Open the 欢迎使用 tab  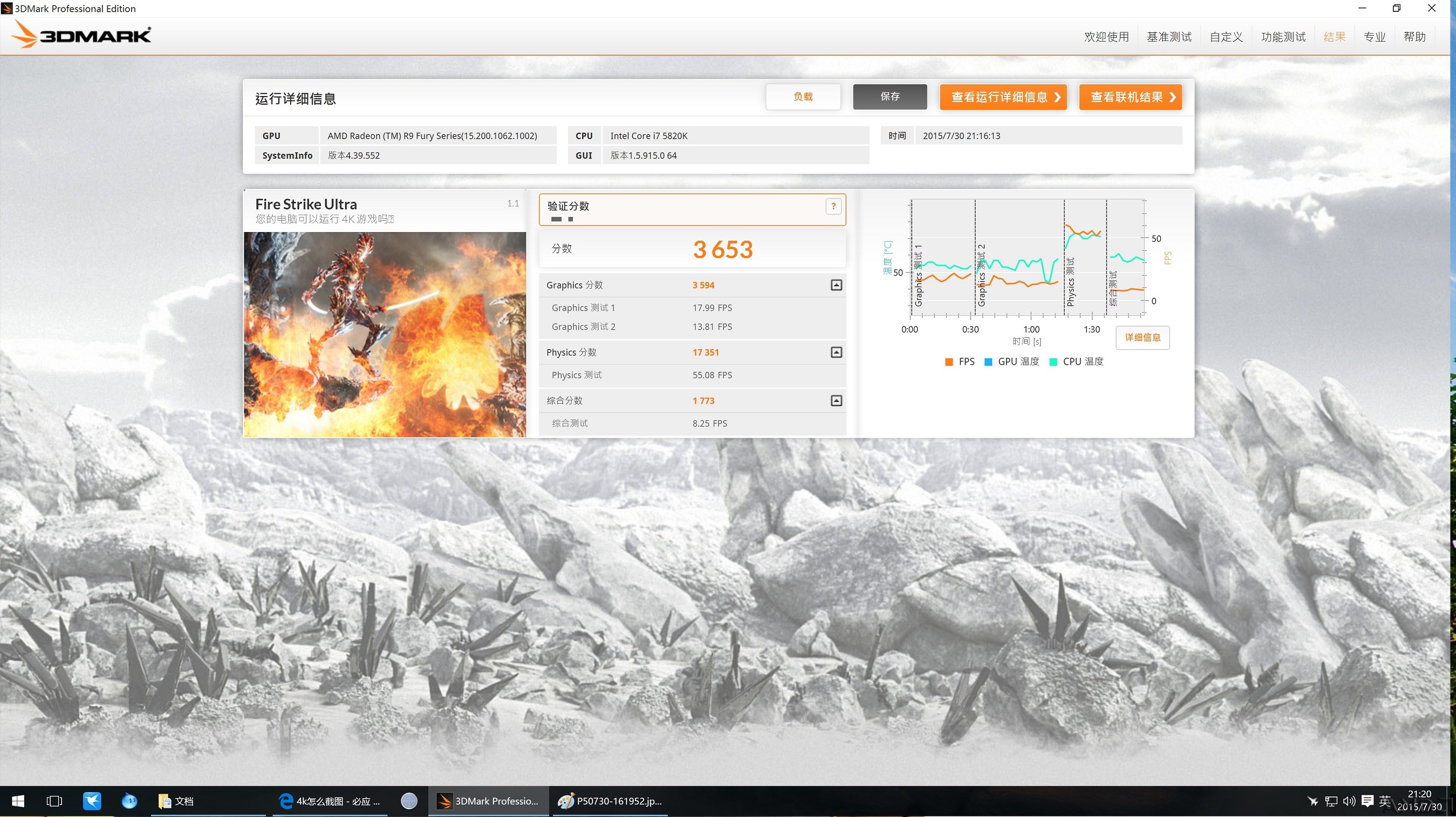[x=1106, y=37]
